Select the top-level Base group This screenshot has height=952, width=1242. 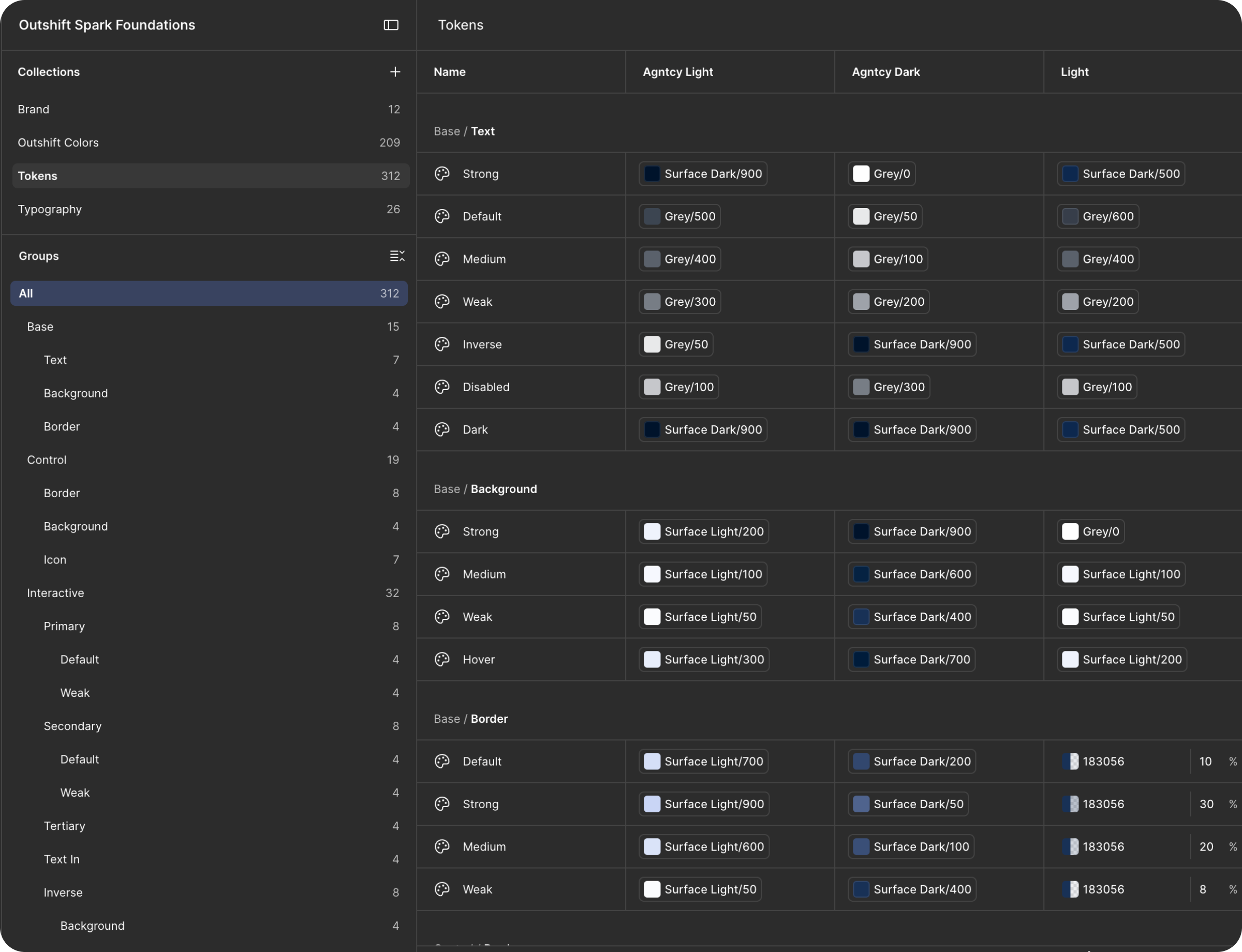point(209,327)
